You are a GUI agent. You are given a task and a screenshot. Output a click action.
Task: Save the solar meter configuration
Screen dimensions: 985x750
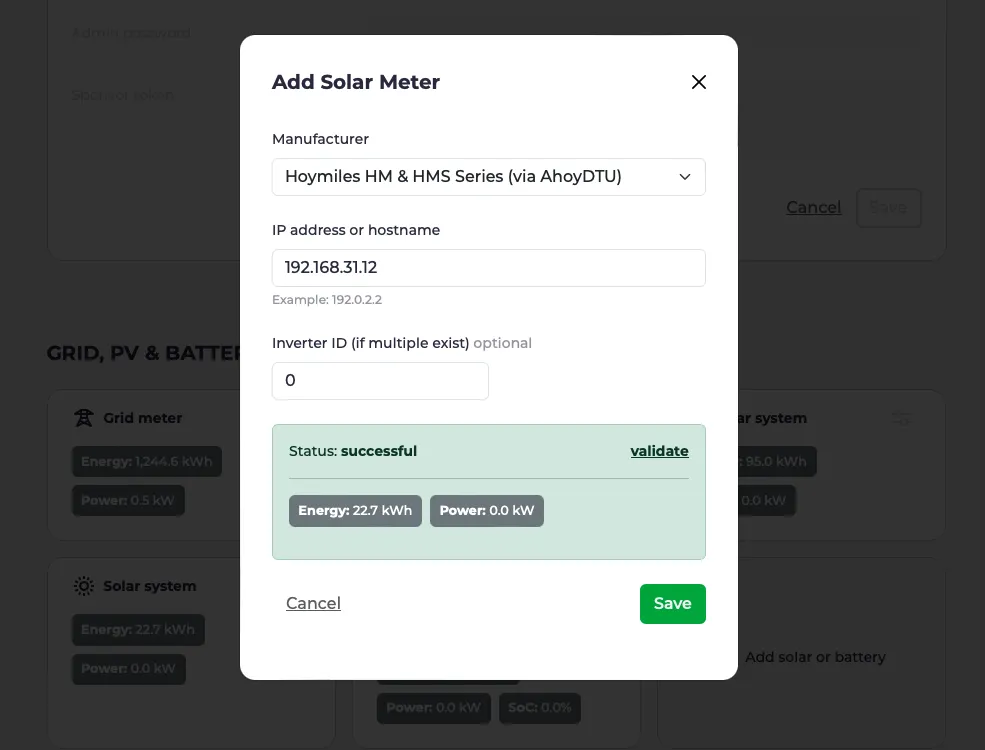tap(672, 604)
